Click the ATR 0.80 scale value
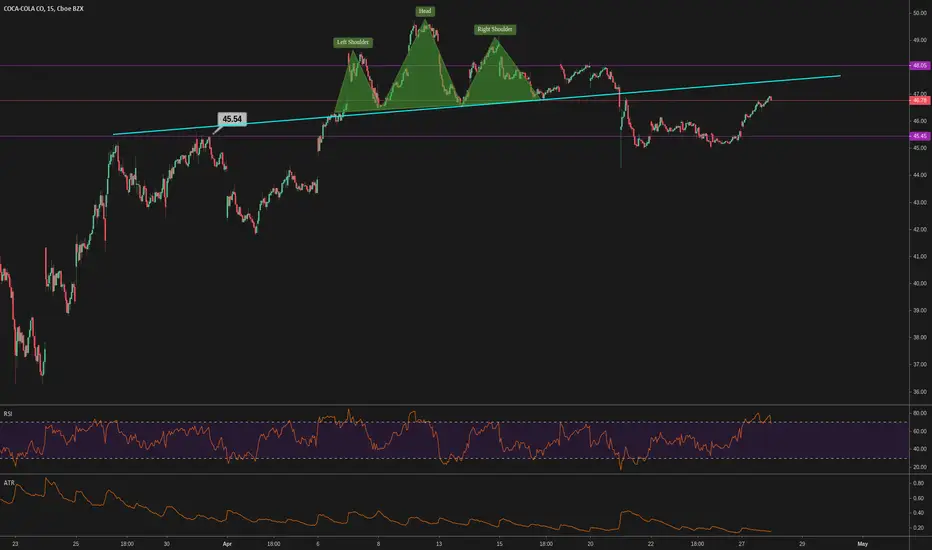The height and width of the screenshot is (550, 932). point(919,483)
